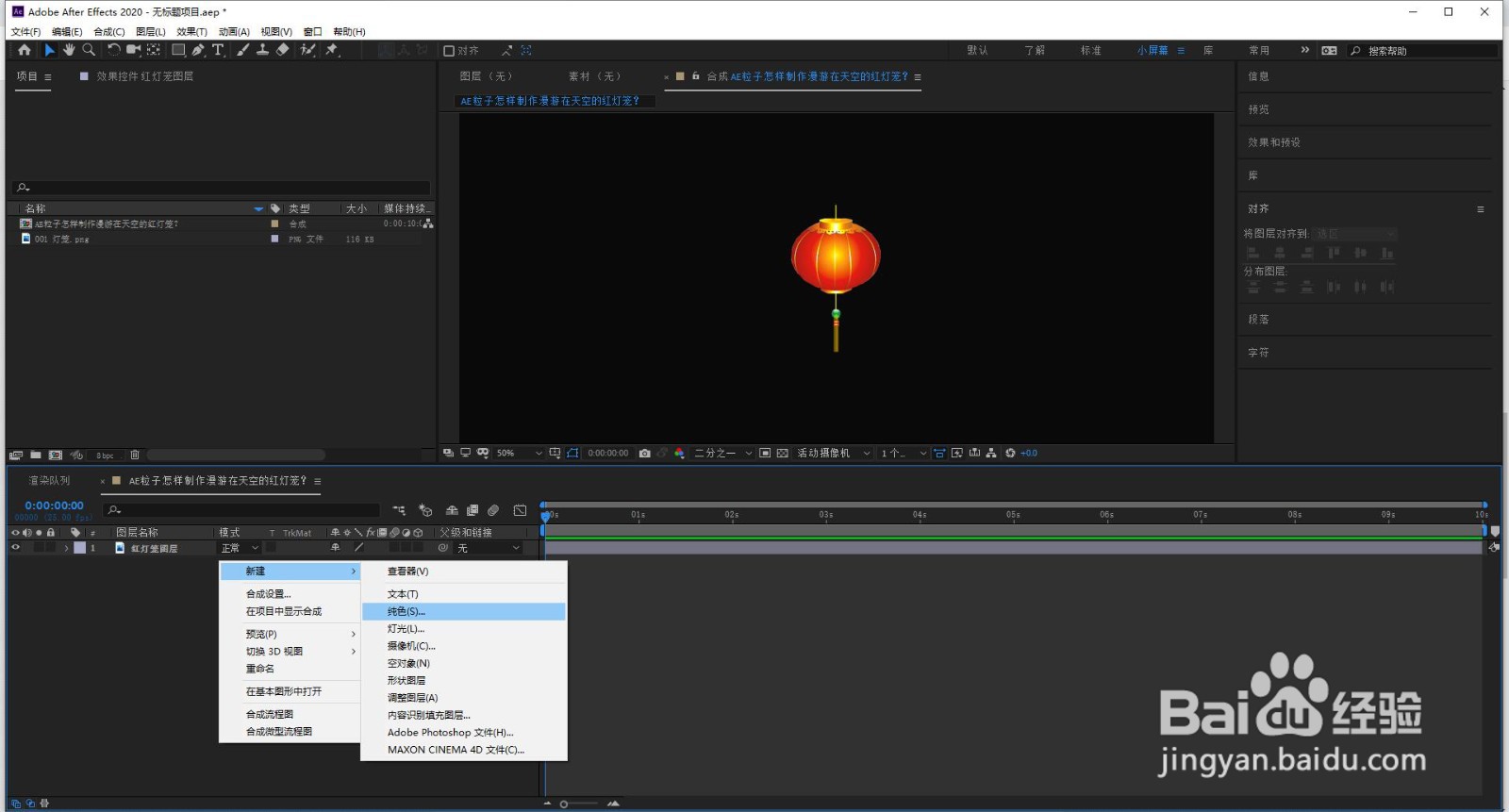1509x812 pixels.
Task: Open Graph Editor icon in timeline
Action: pos(520,510)
